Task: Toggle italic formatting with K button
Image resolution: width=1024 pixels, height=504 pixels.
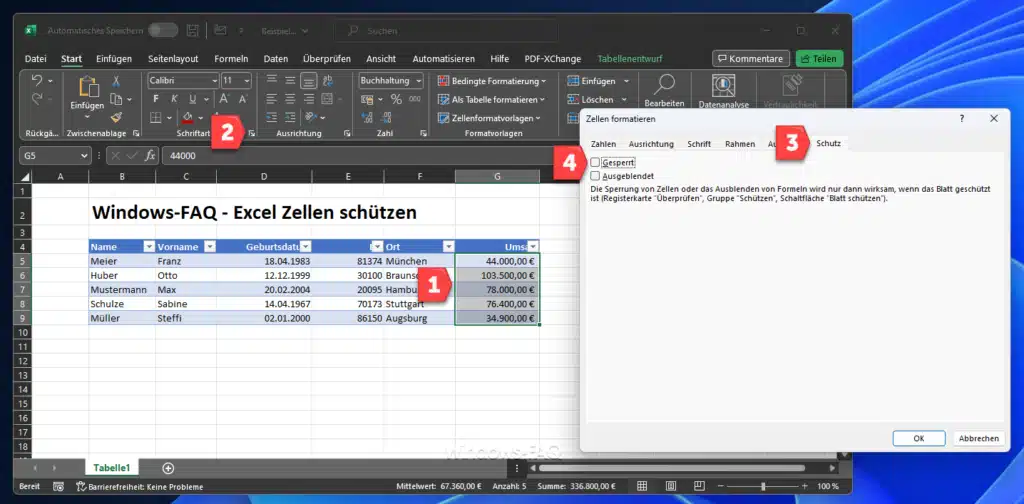Action: click(x=174, y=99)
